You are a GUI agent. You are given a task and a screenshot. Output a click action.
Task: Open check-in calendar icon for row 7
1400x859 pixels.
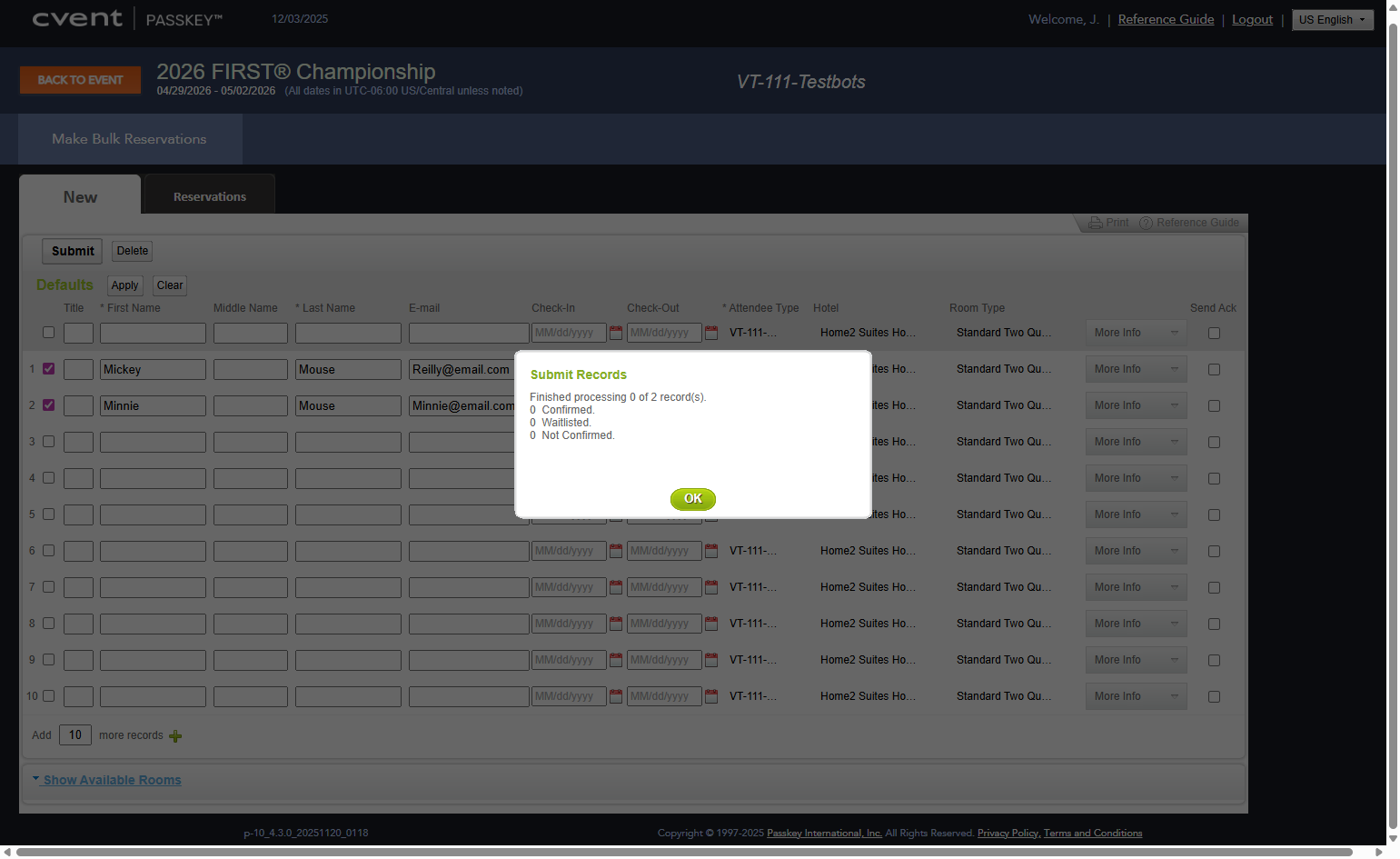pyautogui.click(x=616, y=587)
